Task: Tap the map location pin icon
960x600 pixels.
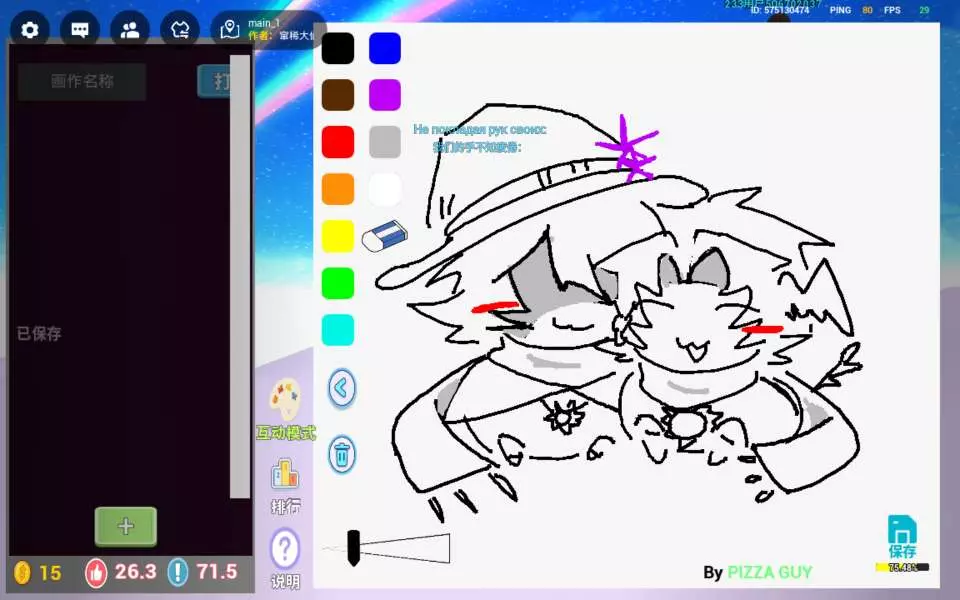Action: [230, 29]
